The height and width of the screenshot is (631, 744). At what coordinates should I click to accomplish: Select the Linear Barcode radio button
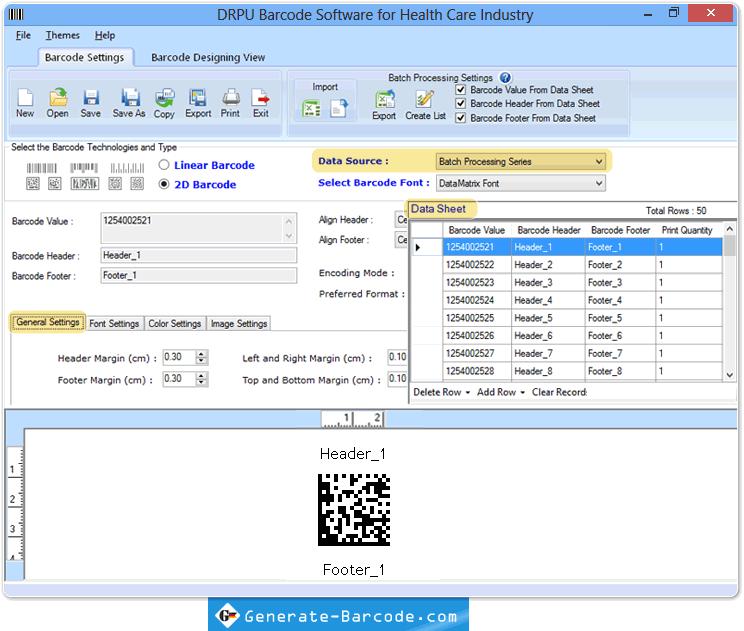click(164, 165)
